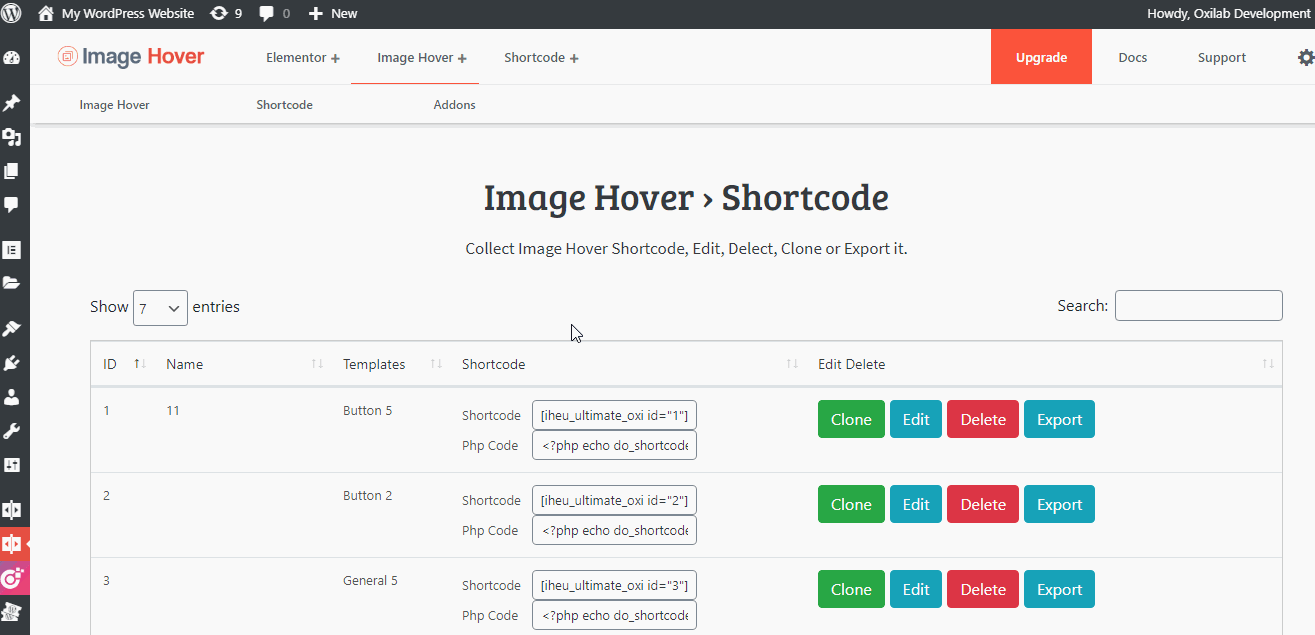Sort the table by the ID column

(x=124, y=364)
